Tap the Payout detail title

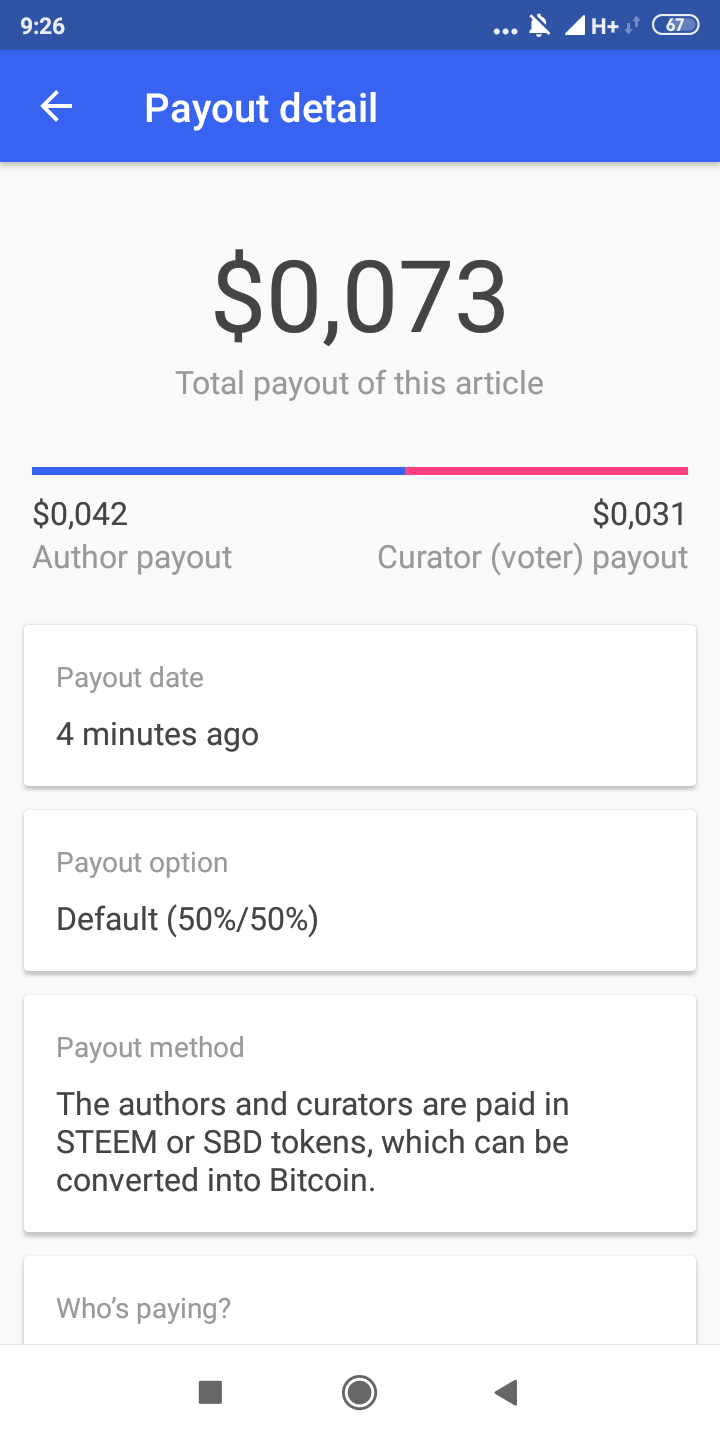(x=261, y=108)
